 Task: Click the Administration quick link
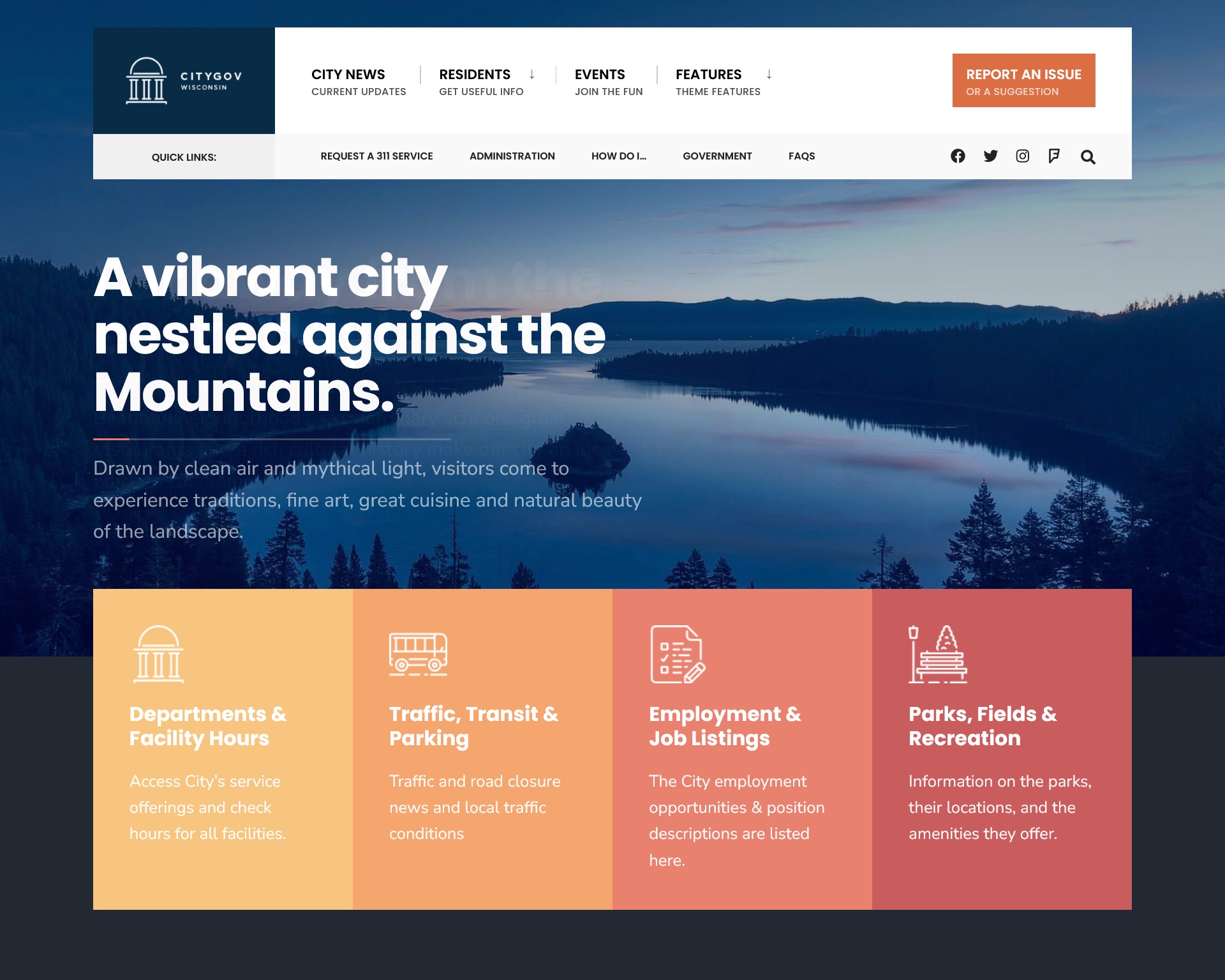click(x=511, y=156)
